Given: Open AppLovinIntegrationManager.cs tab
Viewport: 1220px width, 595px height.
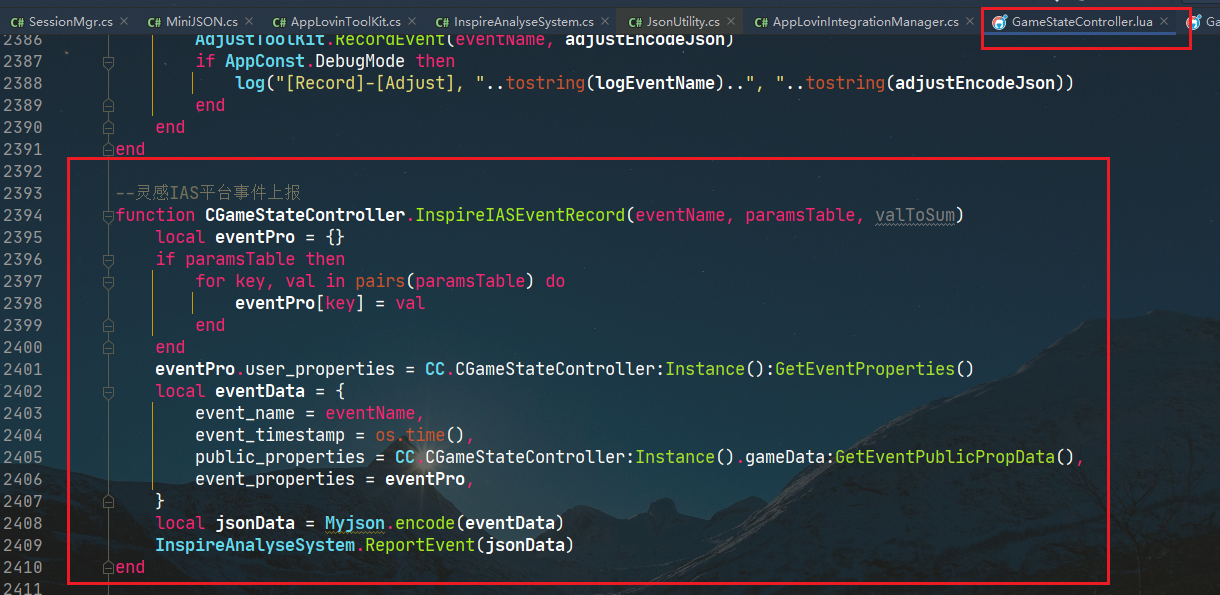Looking at the screenshot, I should tap(865, 21).
